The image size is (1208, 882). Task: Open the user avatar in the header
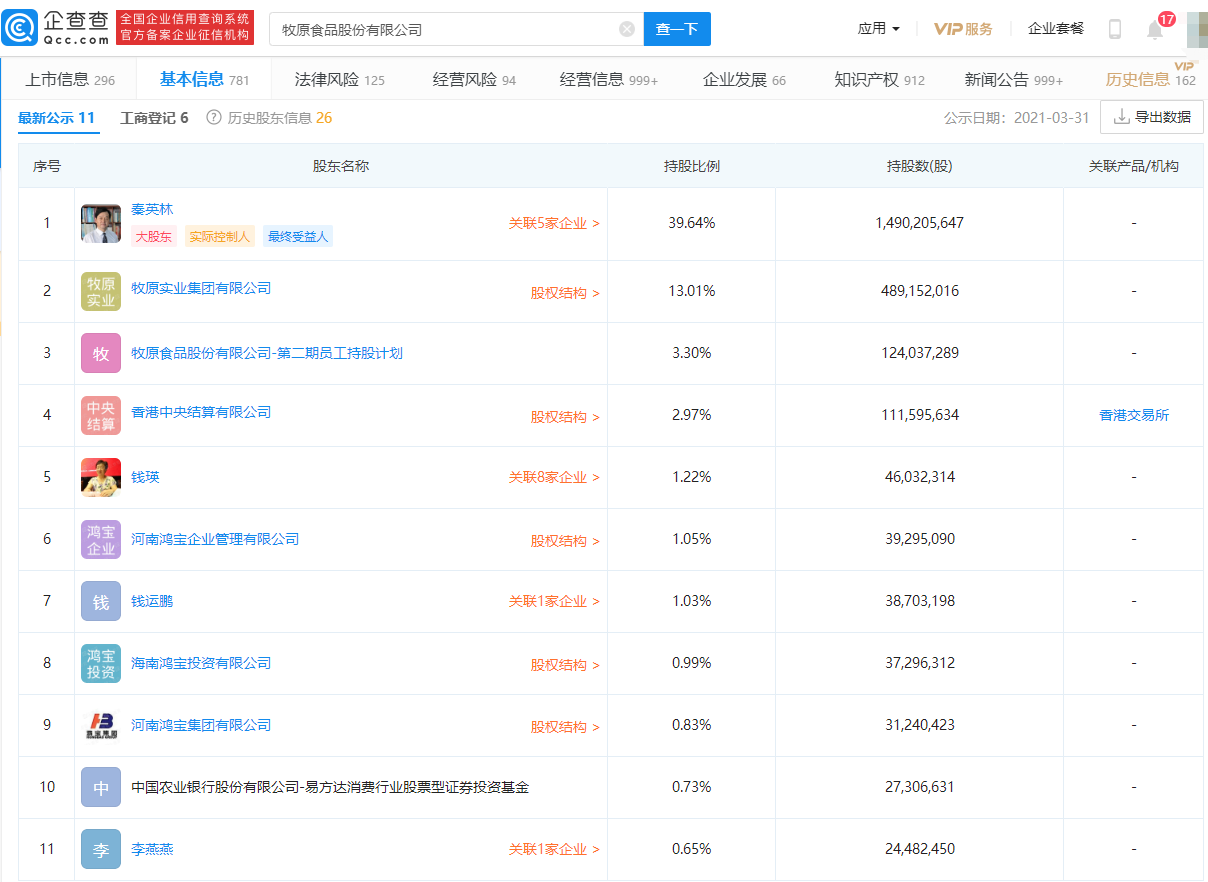[1197, 29]
